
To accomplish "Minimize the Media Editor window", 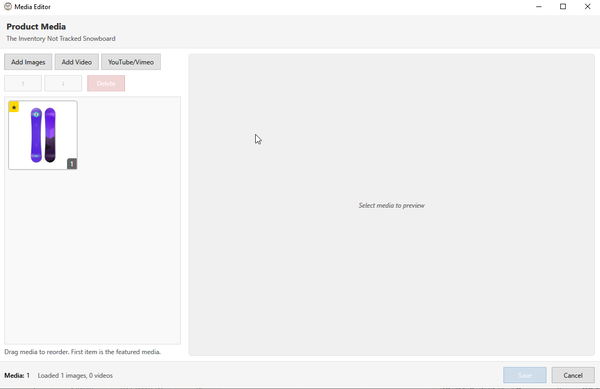I will pos(539,7).
